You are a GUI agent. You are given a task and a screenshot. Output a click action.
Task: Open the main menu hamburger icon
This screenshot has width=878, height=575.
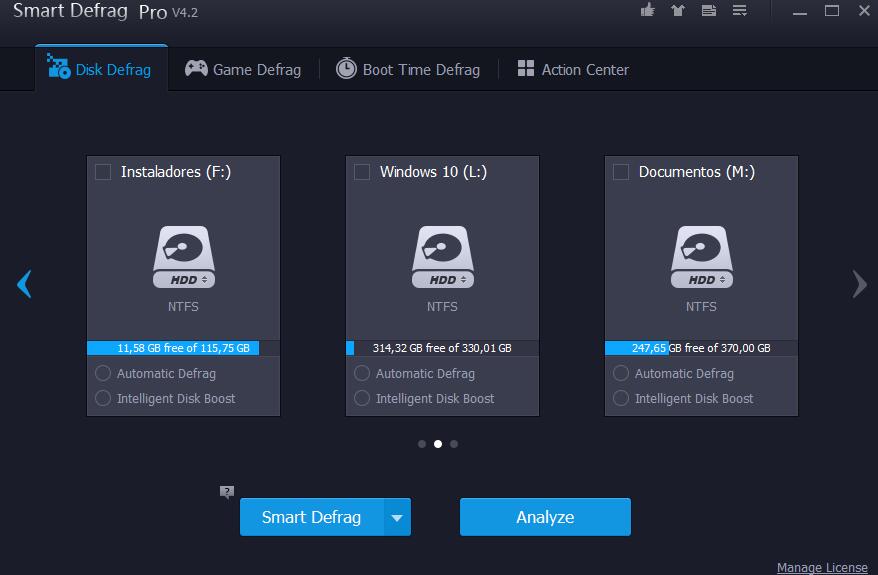point(740,11)
